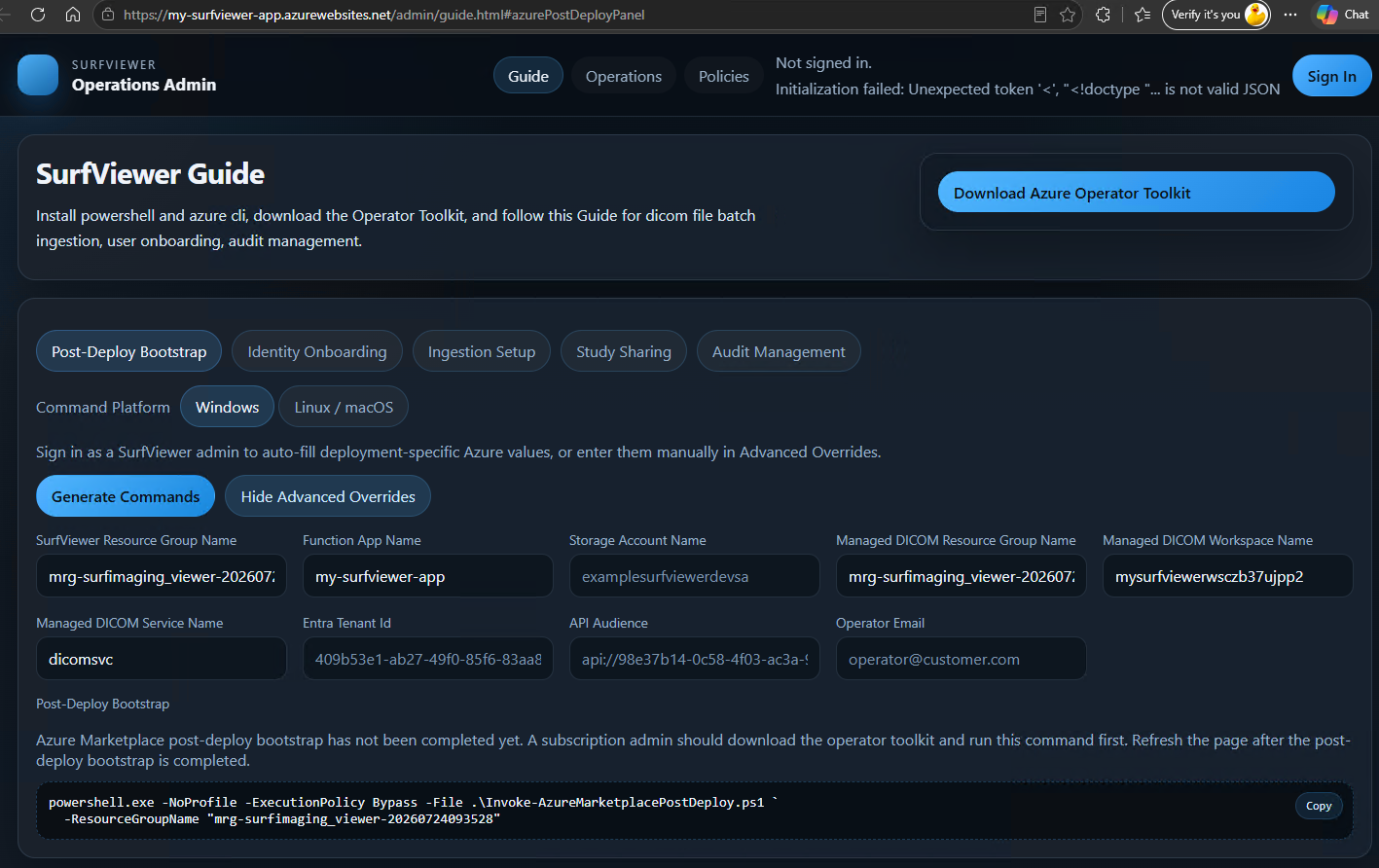
Task: Click the address bar URL
Action: click(384, 15)
